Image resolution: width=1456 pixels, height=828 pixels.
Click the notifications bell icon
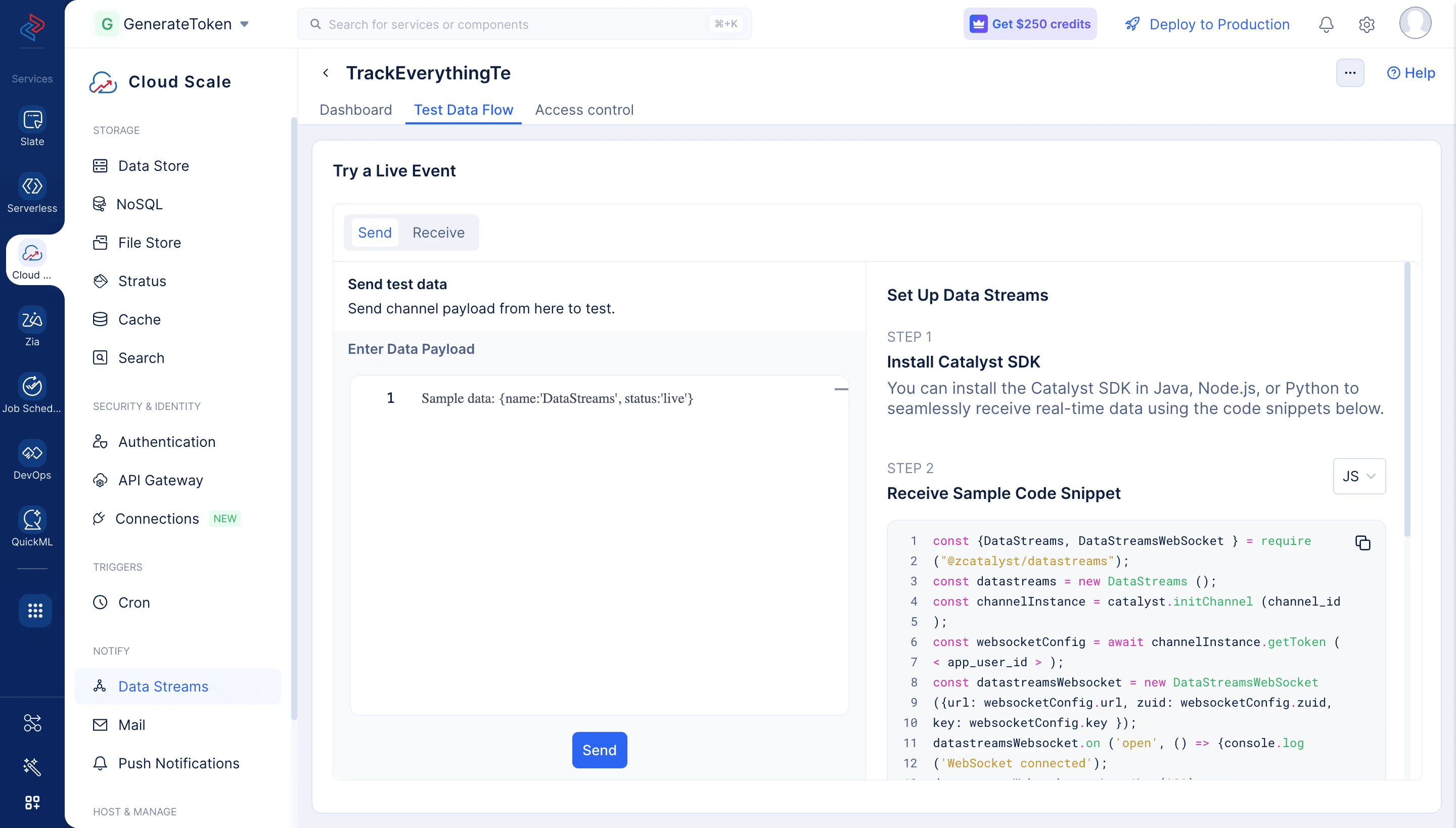tap(1326, 24)
